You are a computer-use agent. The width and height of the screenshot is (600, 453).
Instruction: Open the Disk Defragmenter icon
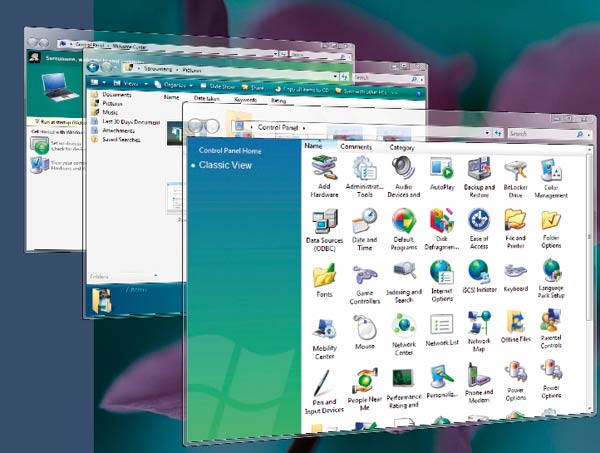[442, 220]
